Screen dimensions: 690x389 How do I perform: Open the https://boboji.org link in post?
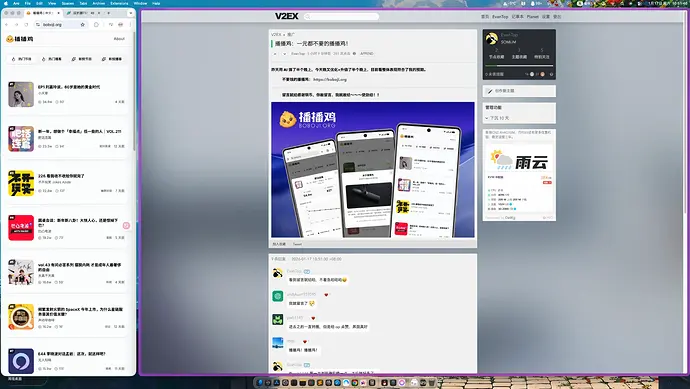click(330, 80)
